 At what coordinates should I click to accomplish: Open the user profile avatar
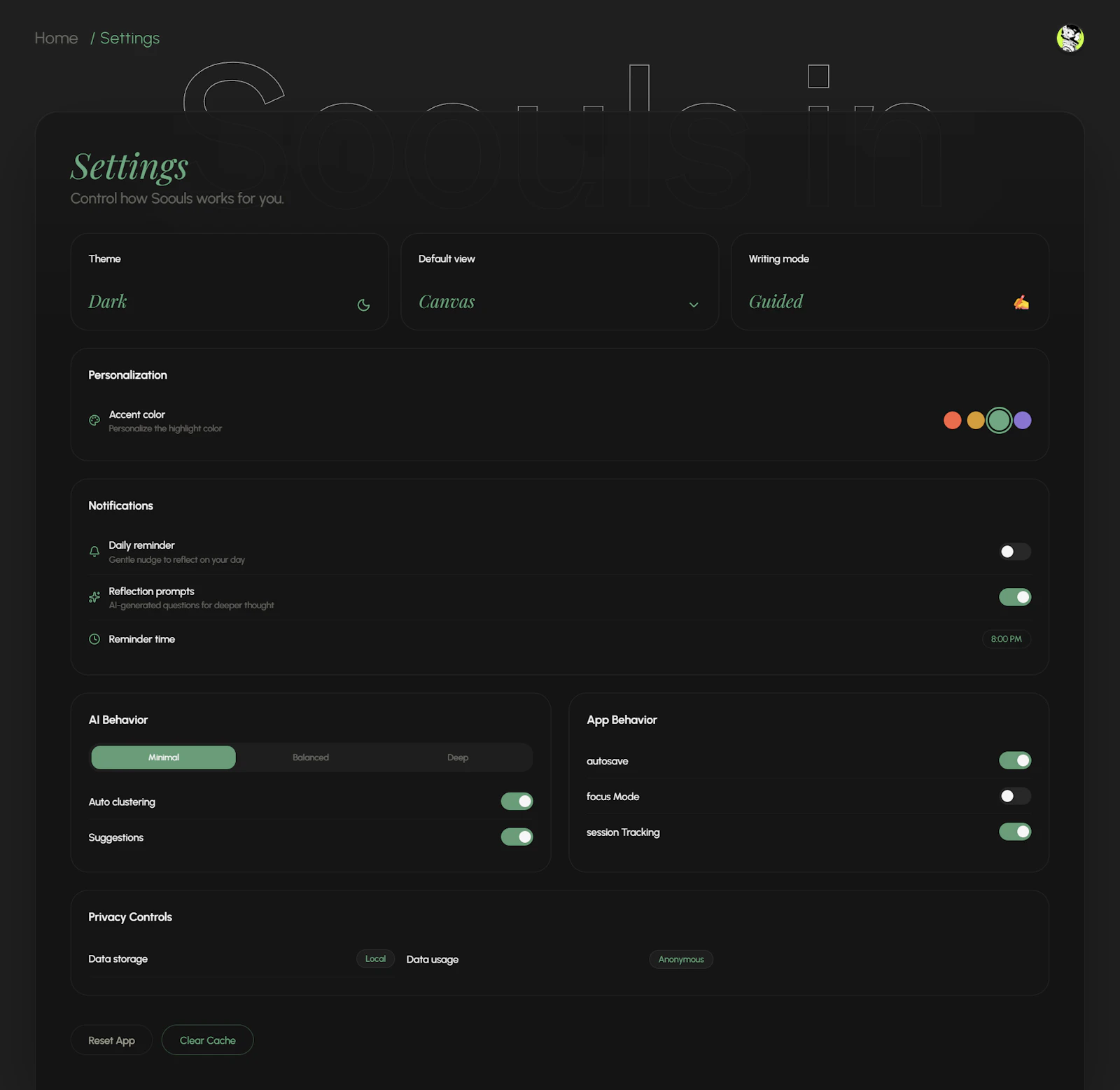pos(1070,38)
